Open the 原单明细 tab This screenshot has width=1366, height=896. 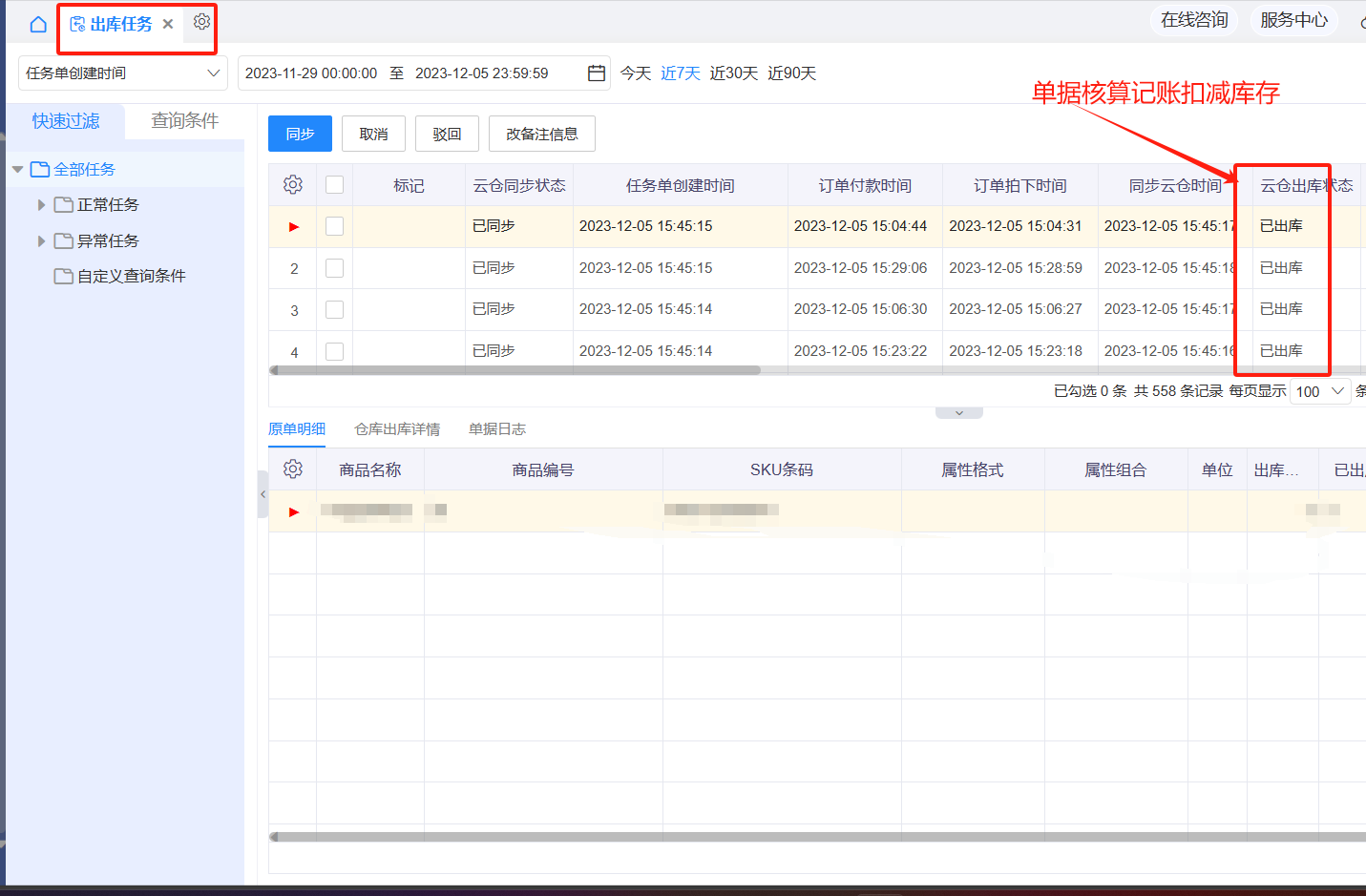tap(297, 429)
